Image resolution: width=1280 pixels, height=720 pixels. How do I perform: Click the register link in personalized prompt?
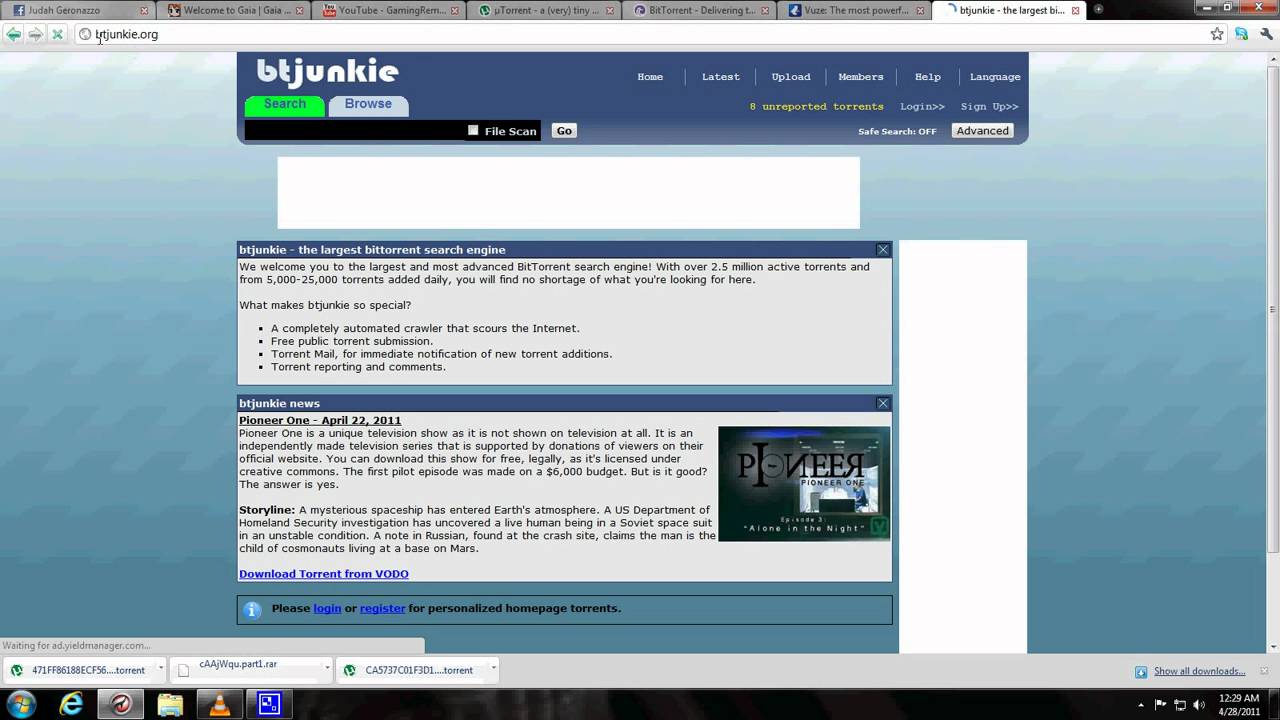(383, 608)
